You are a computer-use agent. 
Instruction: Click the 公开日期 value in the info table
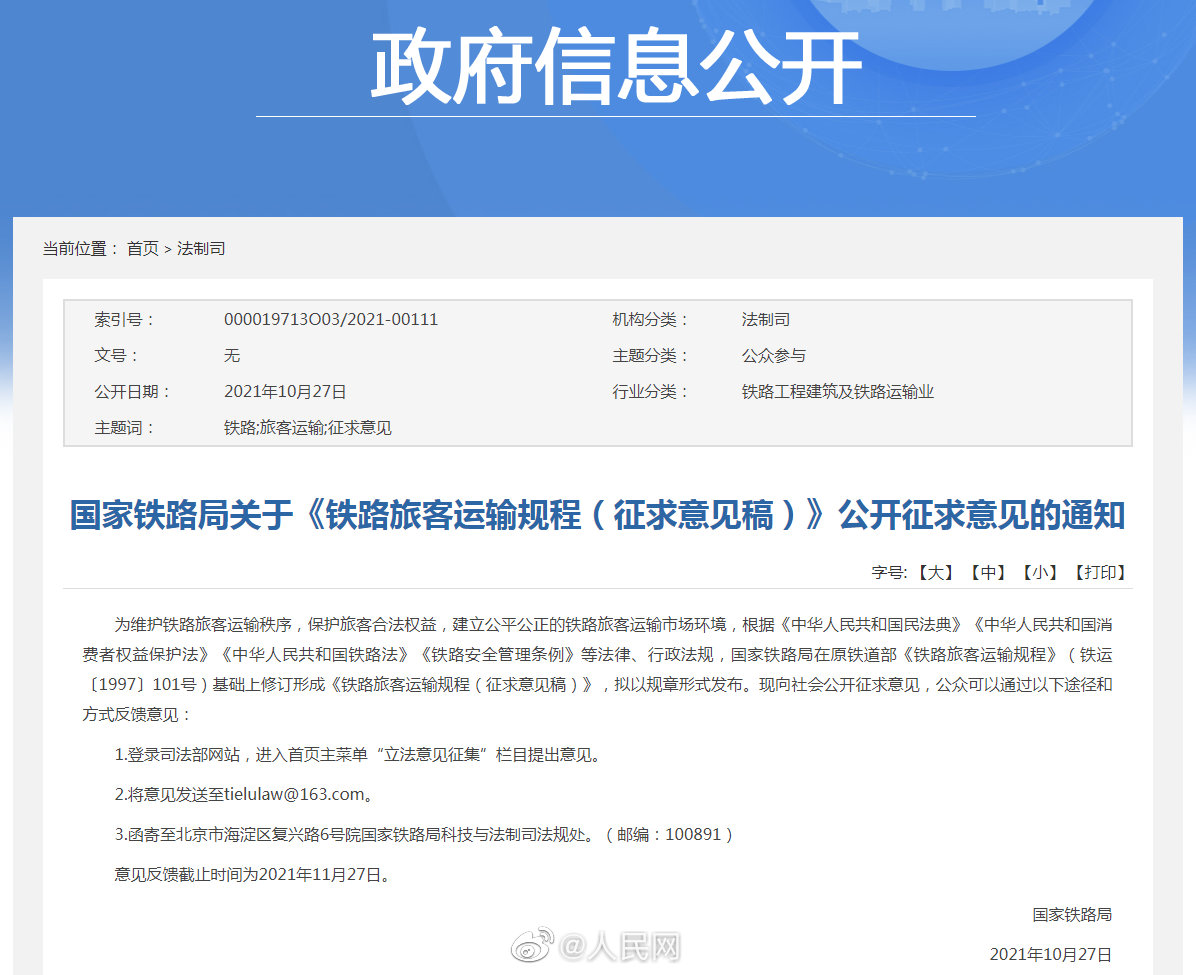pos(285,392)
